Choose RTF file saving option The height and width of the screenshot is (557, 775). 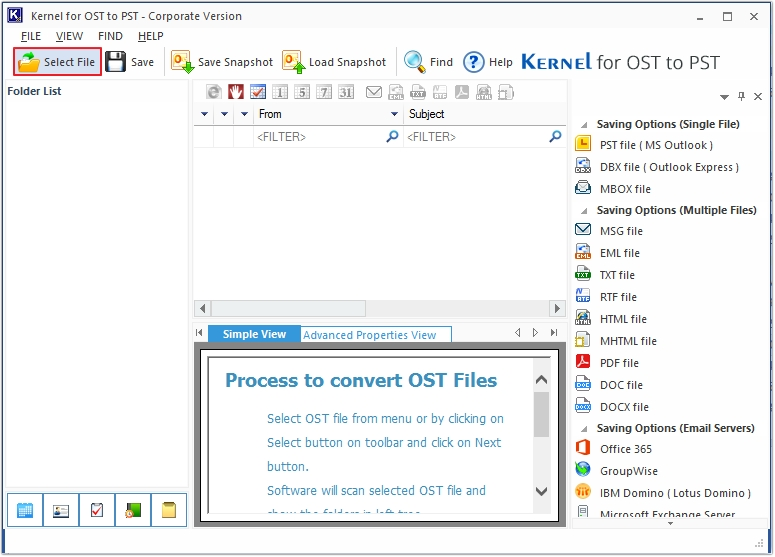(x=606, y=297)
